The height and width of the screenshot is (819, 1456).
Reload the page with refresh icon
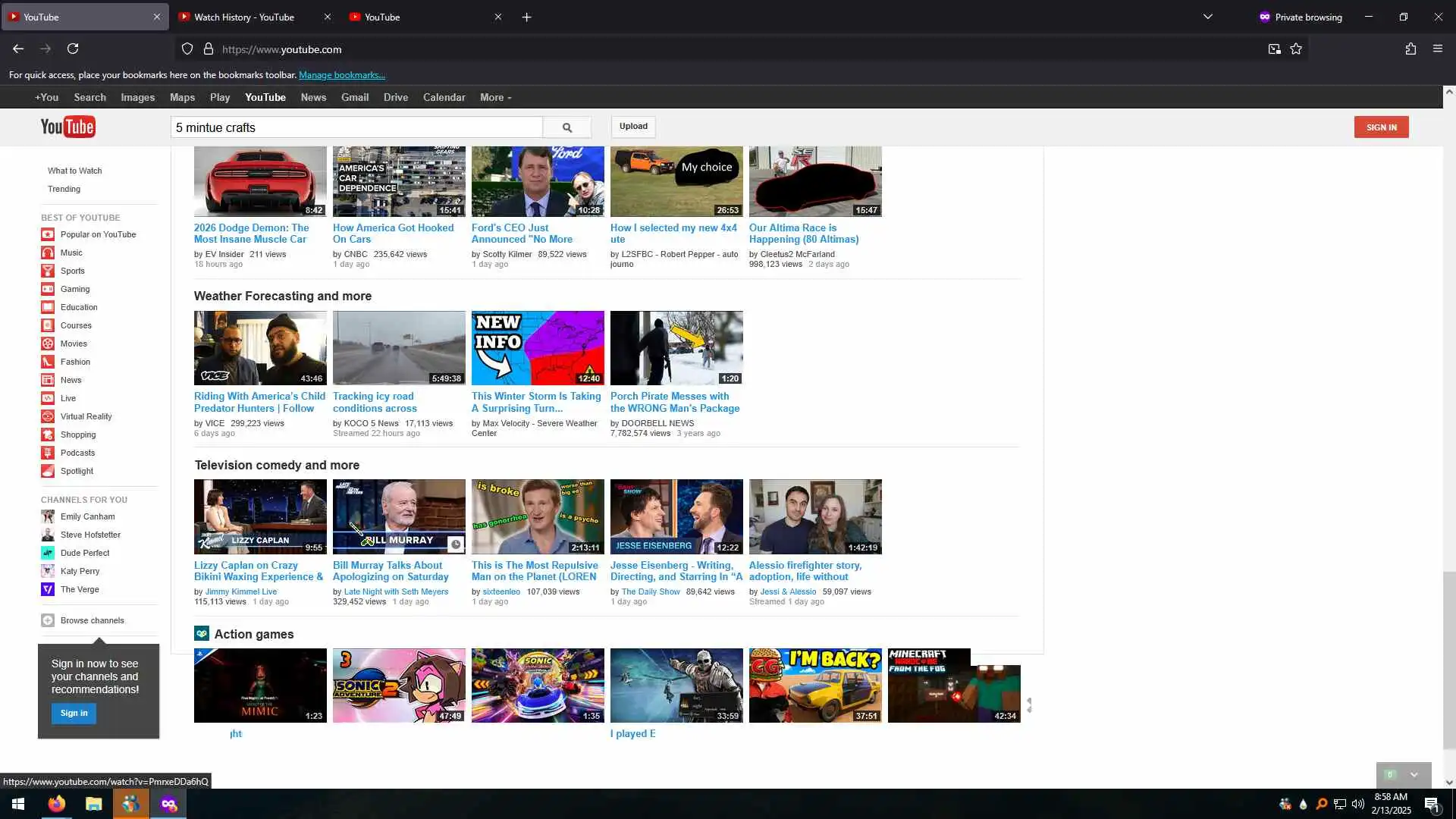pyautogui.click(x=73, y=49)
